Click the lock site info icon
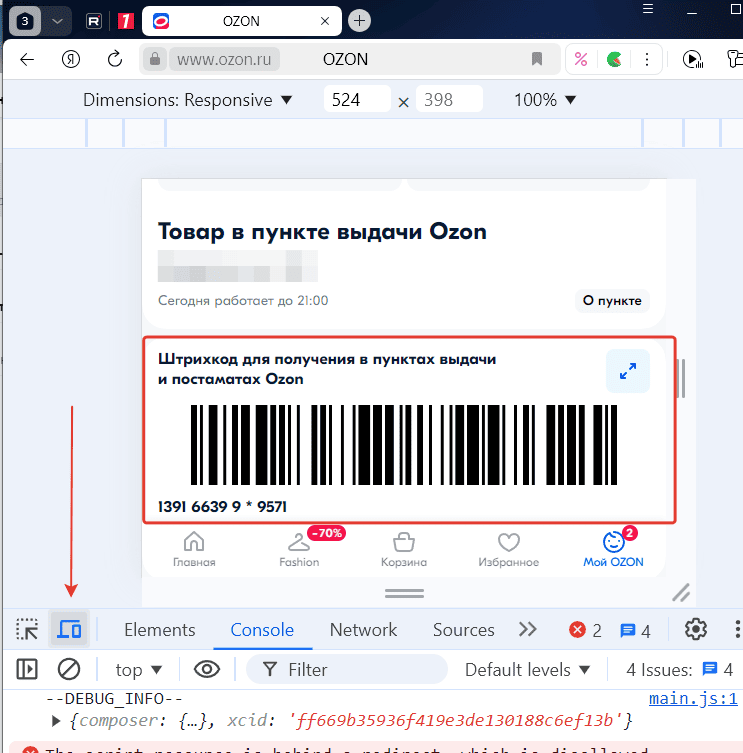The height and width of the screenshot is (753, 743). click(x=155, y=59)
